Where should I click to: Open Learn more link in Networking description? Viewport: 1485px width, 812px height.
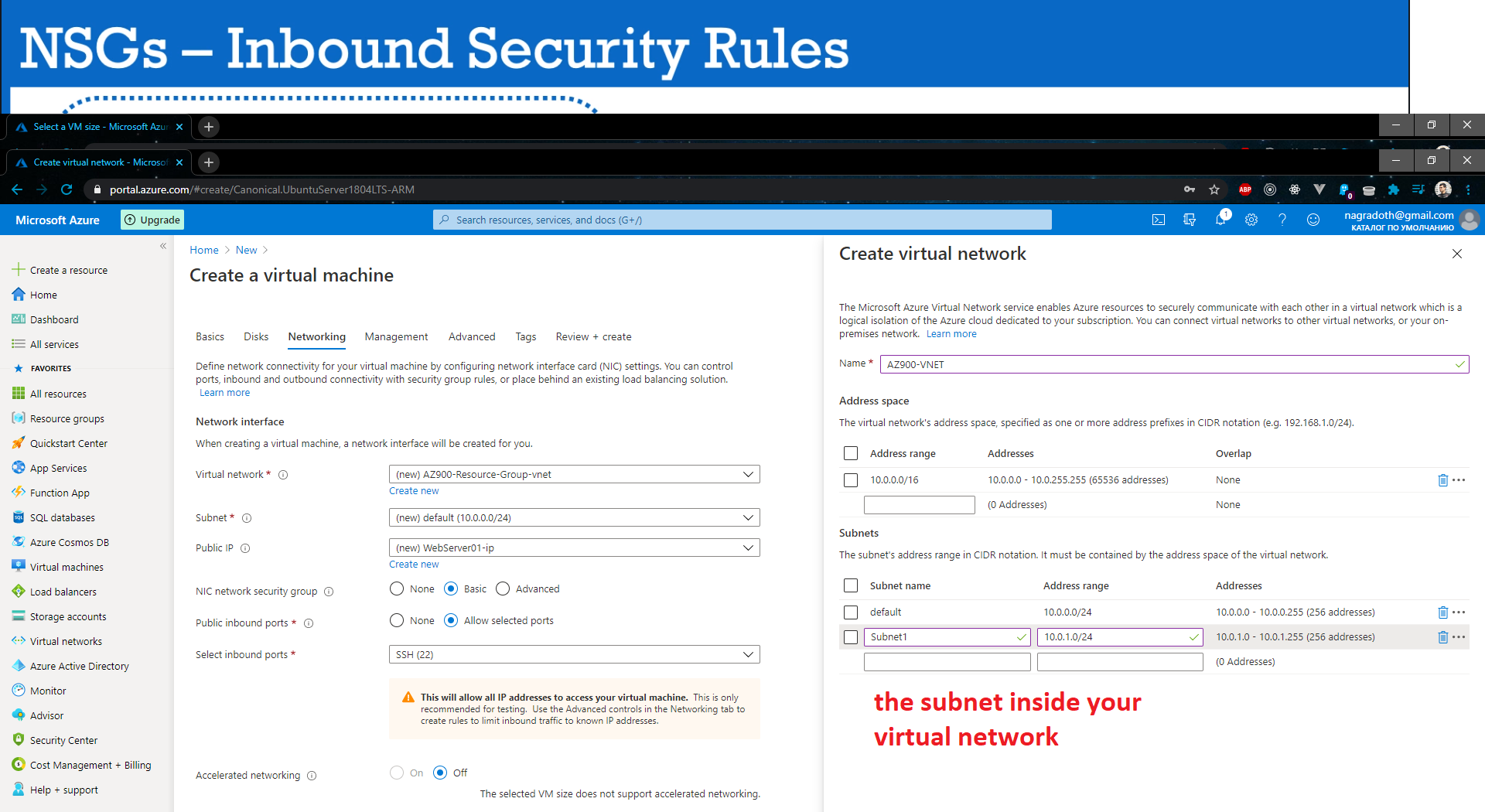pyautogui.click(x=224, y=393)
